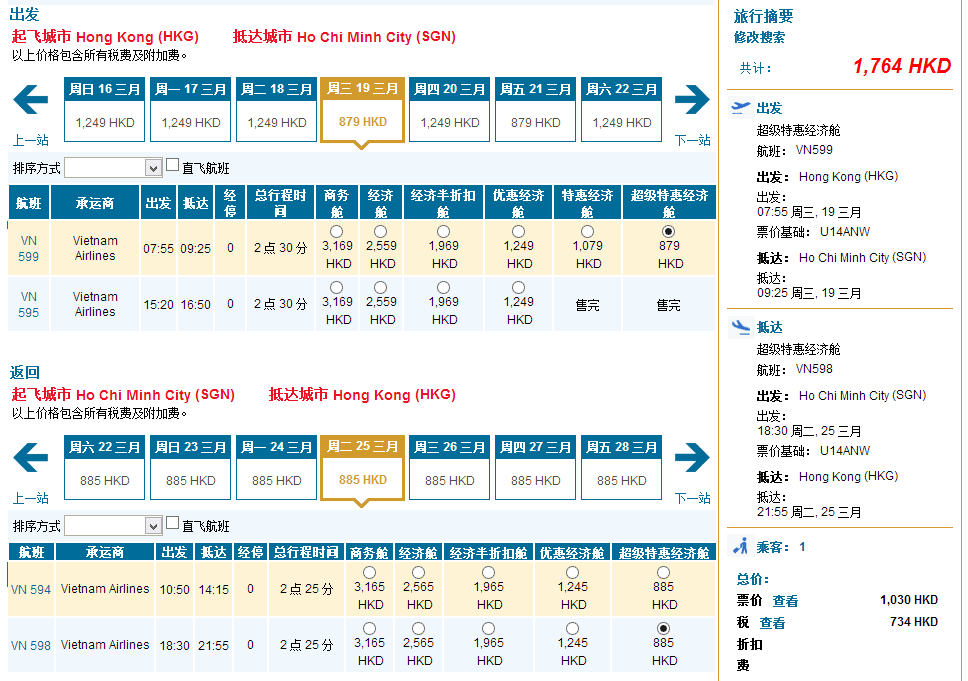This screenshot has width=968, height=681.
Task: Click the arrival airplane icon in the summary
Action: click(x=741, y=327)
